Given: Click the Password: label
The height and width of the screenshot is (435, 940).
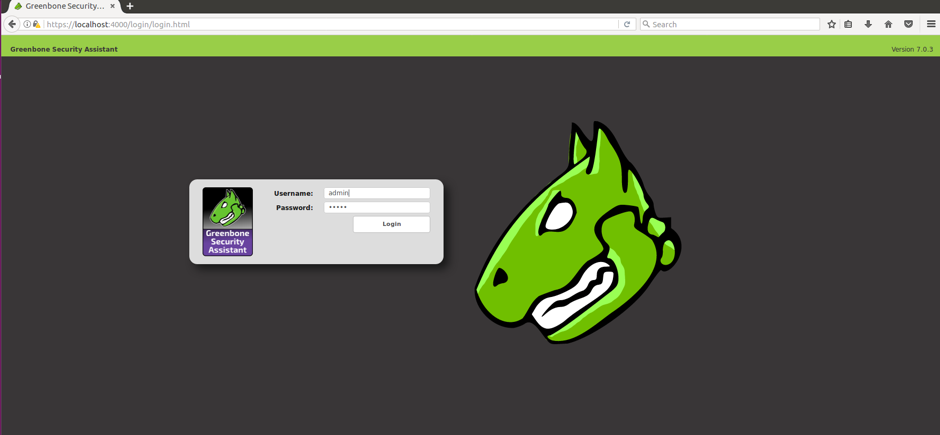Looking at the screenshot, I should pyautogui.click(x=295, y=208).
